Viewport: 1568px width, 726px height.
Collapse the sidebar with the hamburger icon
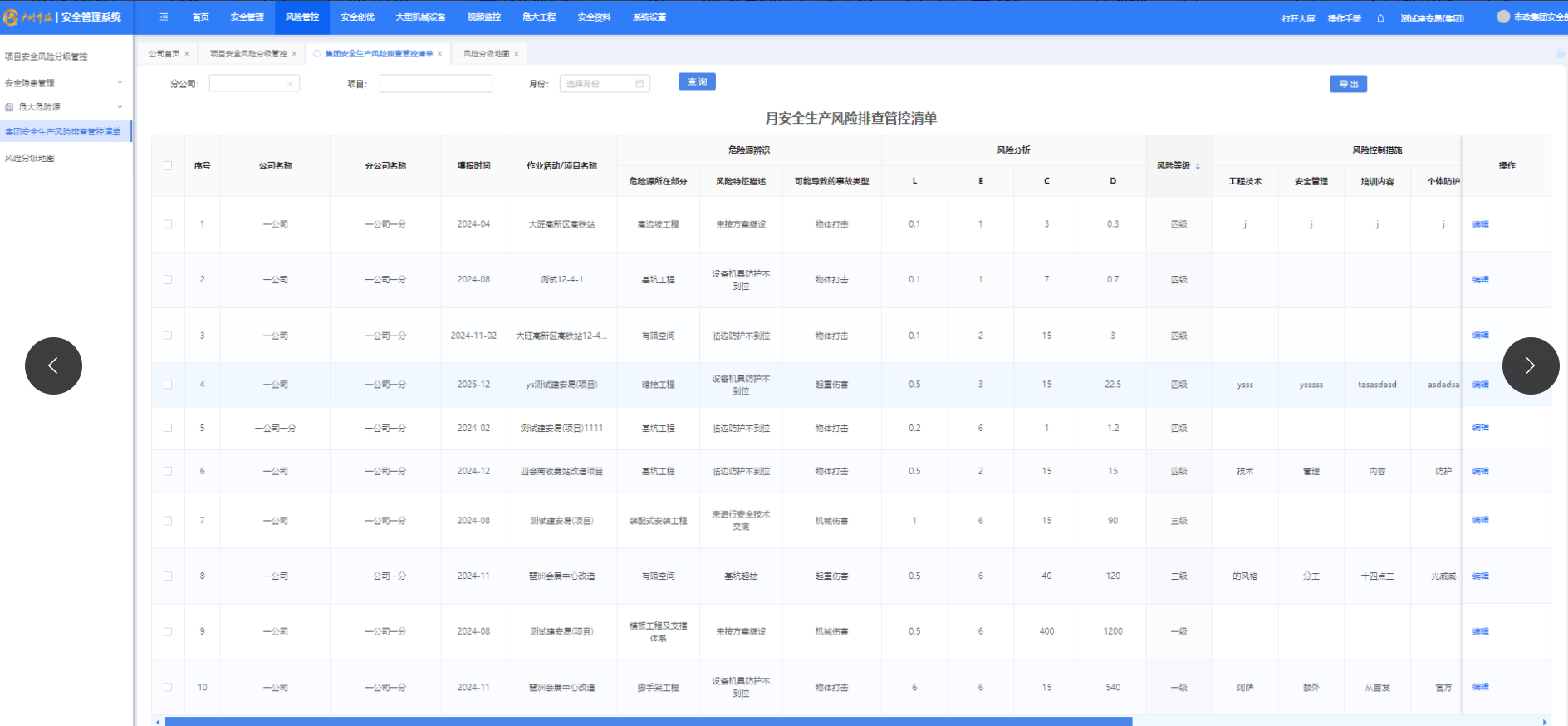tap(164, 17)
